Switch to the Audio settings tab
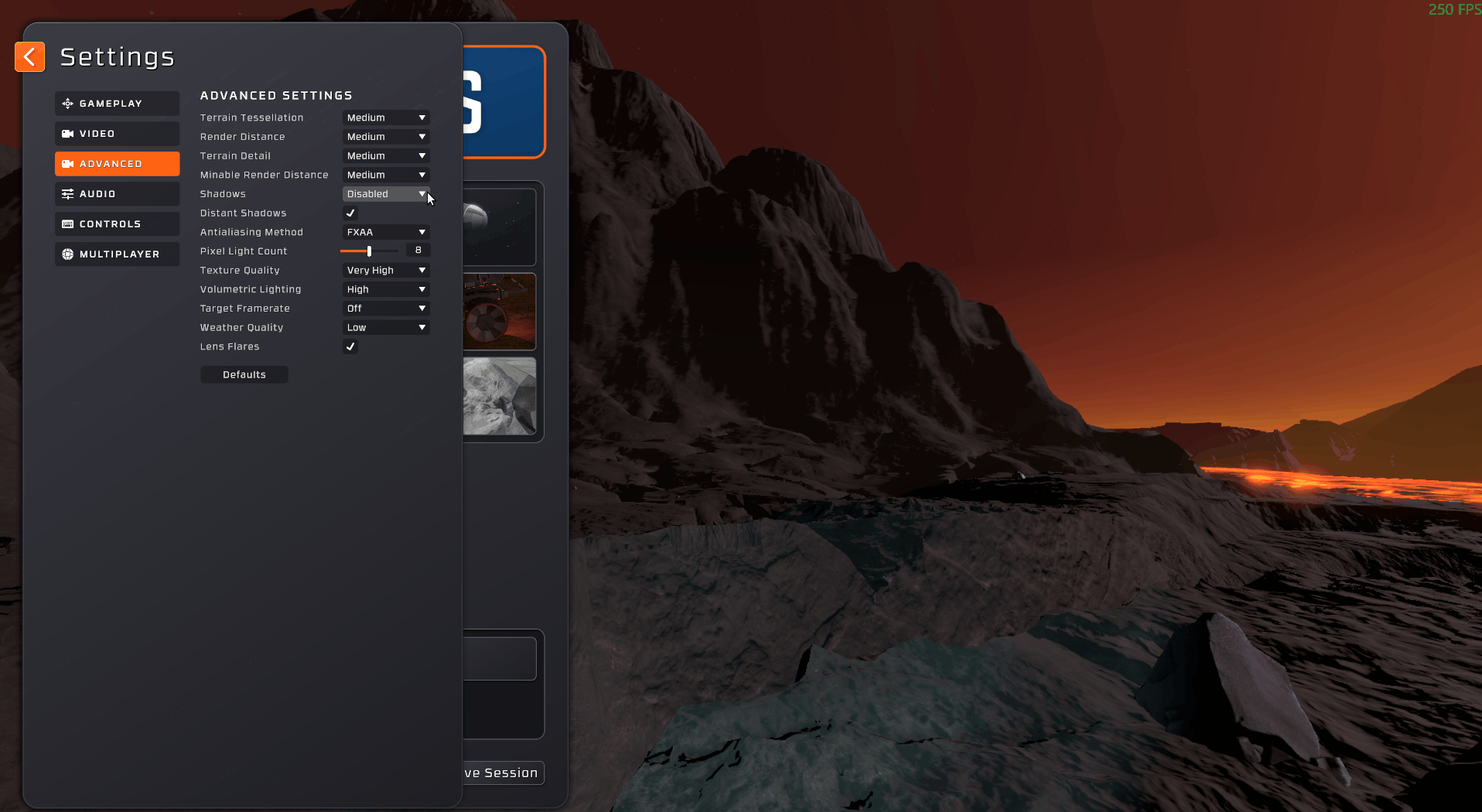The width and height of the screenshot is (1482, 812). 117,194
